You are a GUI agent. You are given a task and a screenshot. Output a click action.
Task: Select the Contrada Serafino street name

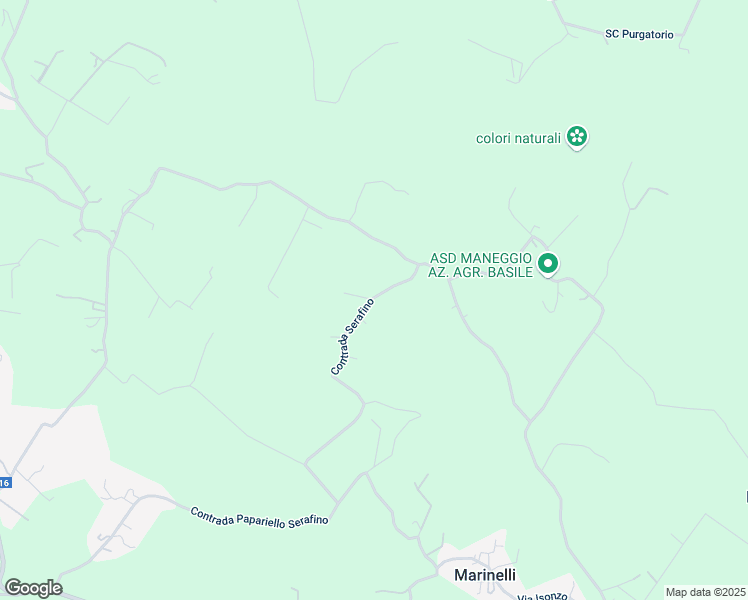click(x=353, y=337)
